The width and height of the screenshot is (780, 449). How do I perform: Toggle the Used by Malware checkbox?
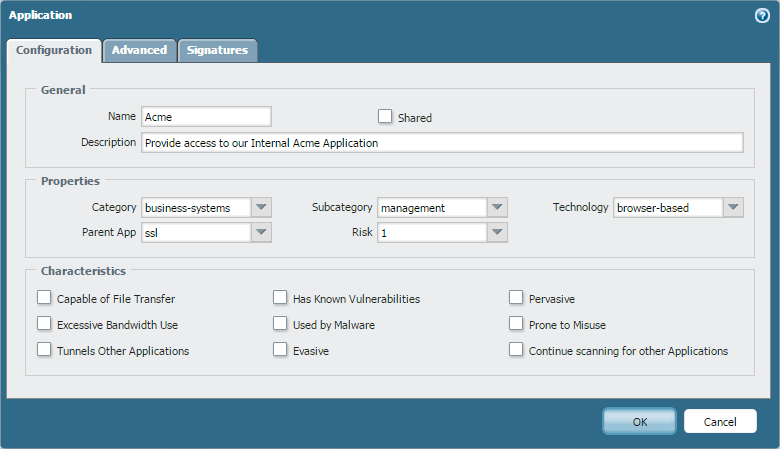click(280, 324)
